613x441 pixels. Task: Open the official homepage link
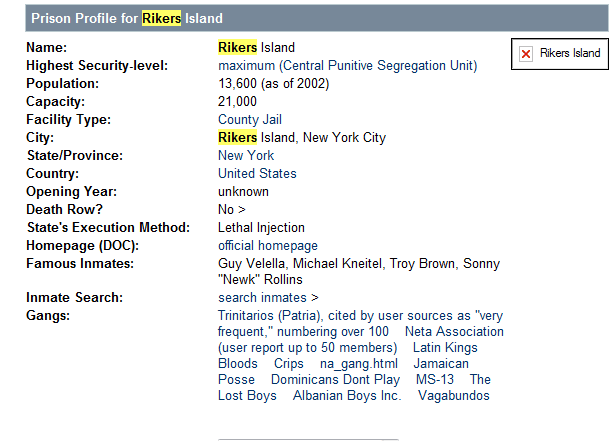pos(268,246)
